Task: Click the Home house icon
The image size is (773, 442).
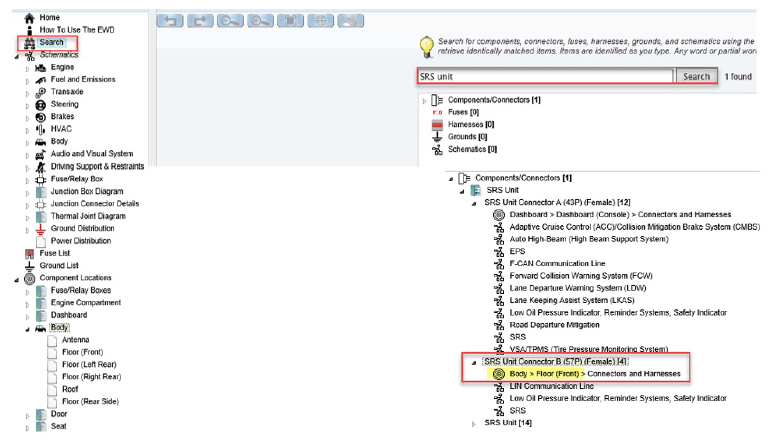Action: (30, 18)
